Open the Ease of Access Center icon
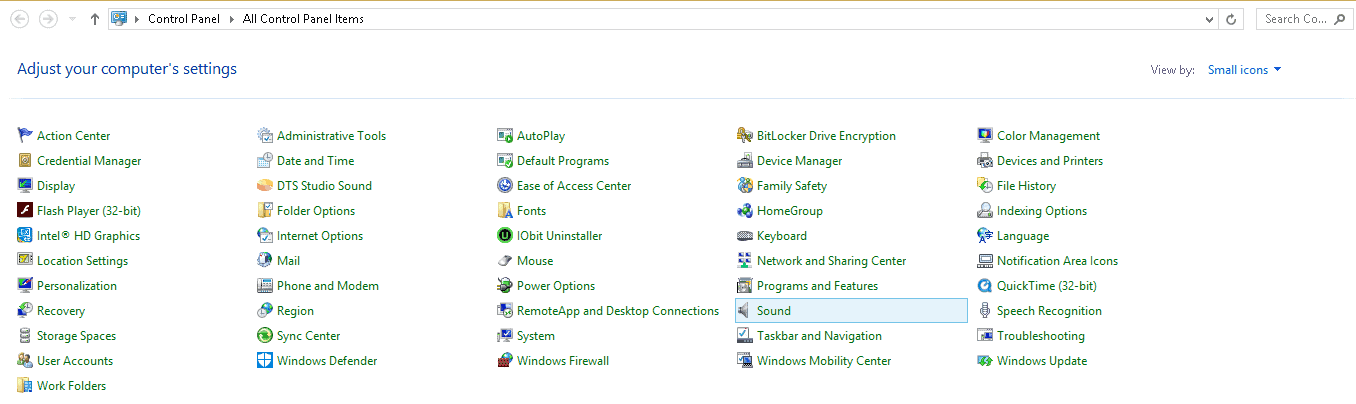 505,185
